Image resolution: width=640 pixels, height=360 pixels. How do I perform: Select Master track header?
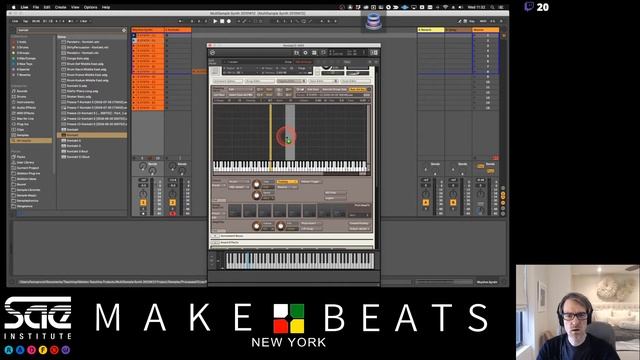[x=485, y=30]
